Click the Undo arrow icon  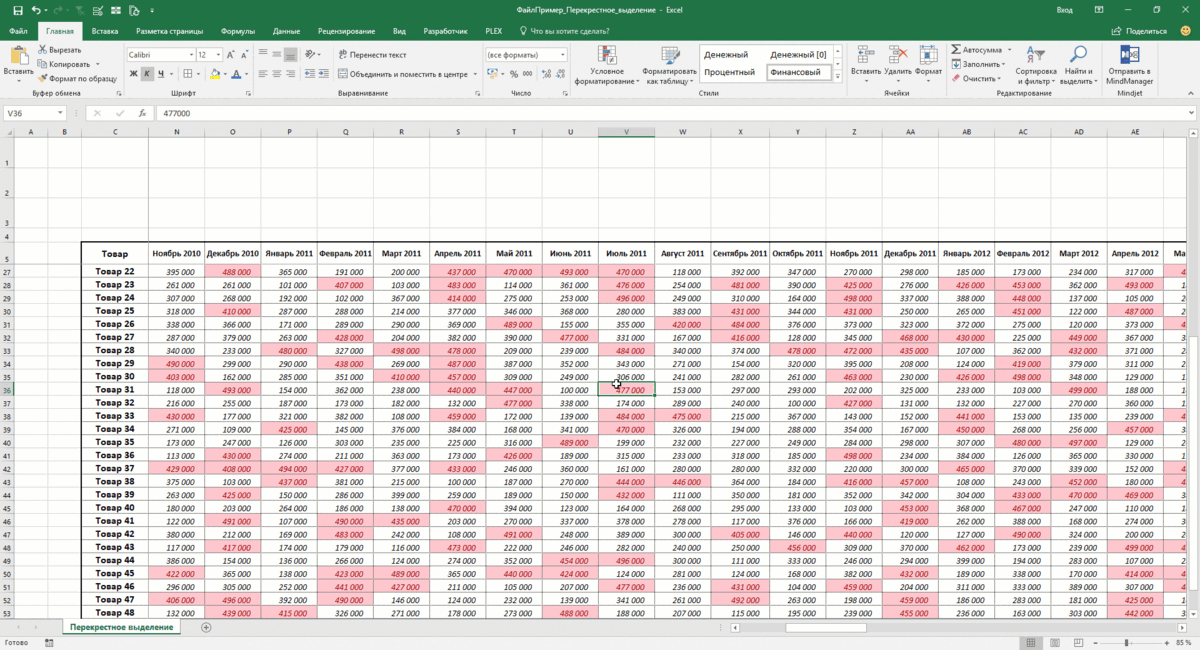[x=36, y=9]
